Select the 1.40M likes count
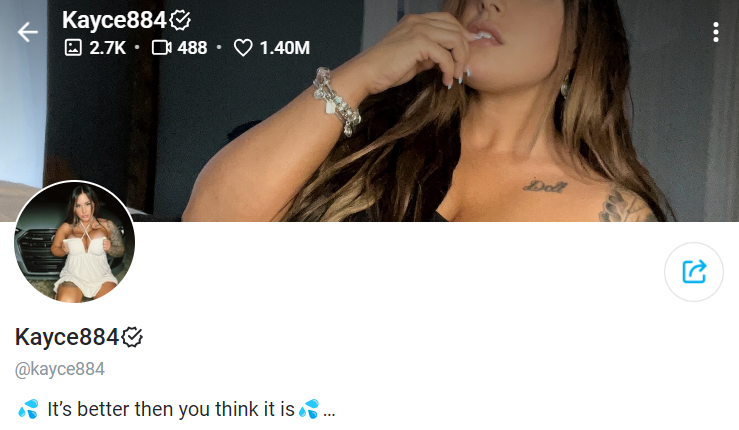The width and height of the screenshot is (739, 430). [x=285, y=48]
